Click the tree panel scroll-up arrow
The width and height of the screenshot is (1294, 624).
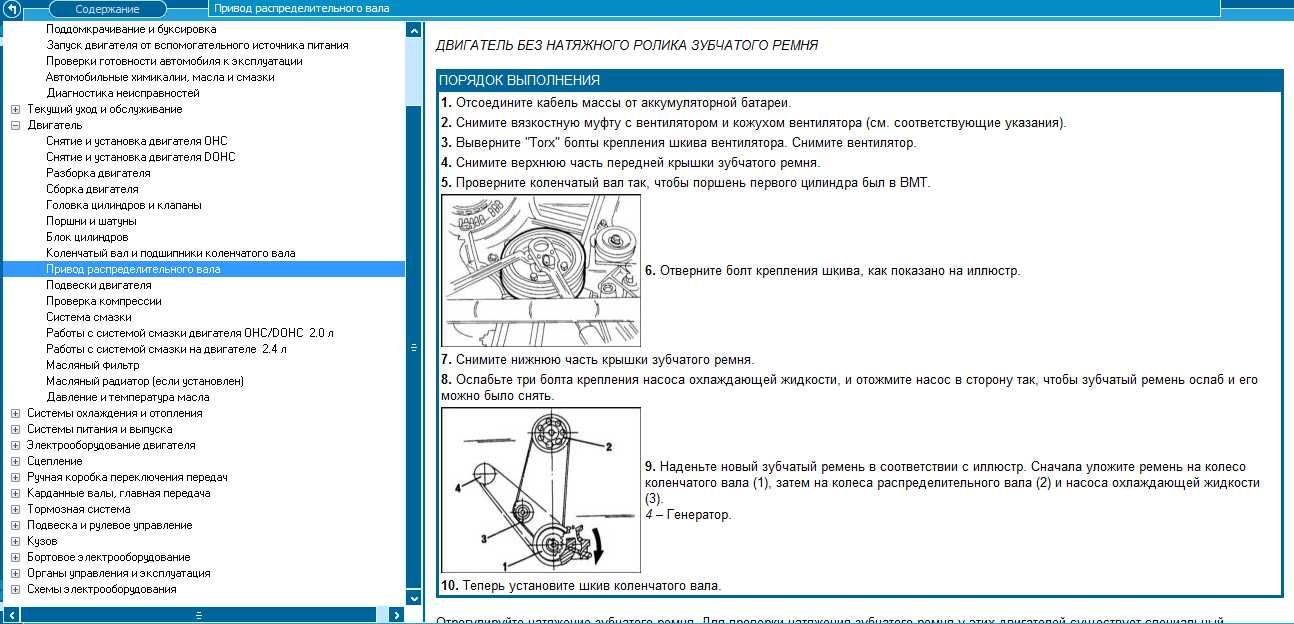414,30
